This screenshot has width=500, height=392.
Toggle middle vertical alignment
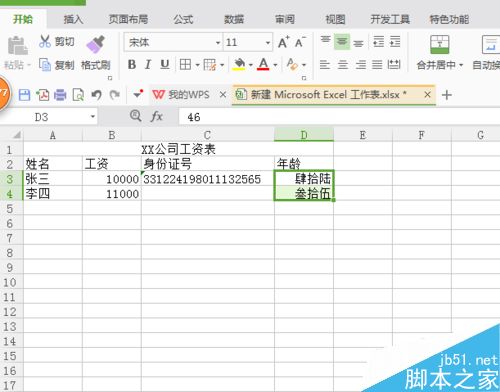point(342,42)
